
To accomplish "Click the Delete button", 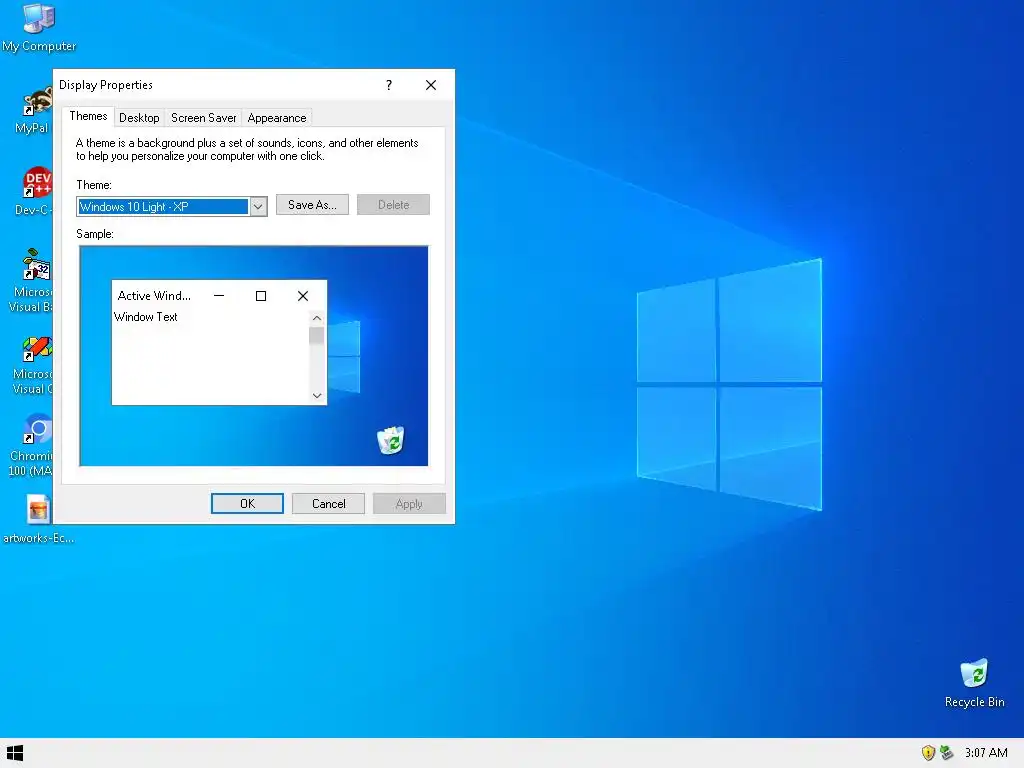I will click(393, 205).
